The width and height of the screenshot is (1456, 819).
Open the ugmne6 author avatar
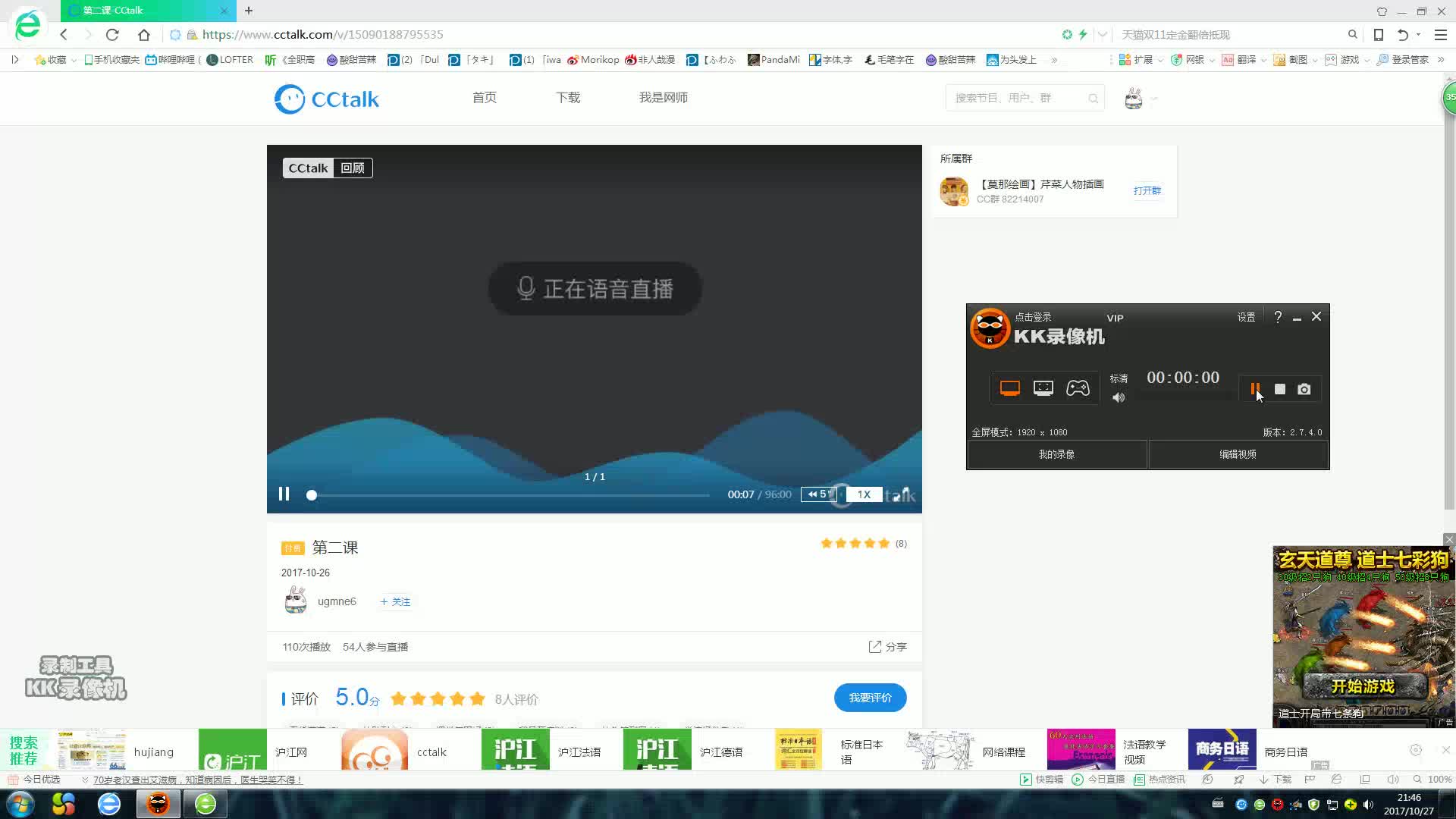(295, 601)
